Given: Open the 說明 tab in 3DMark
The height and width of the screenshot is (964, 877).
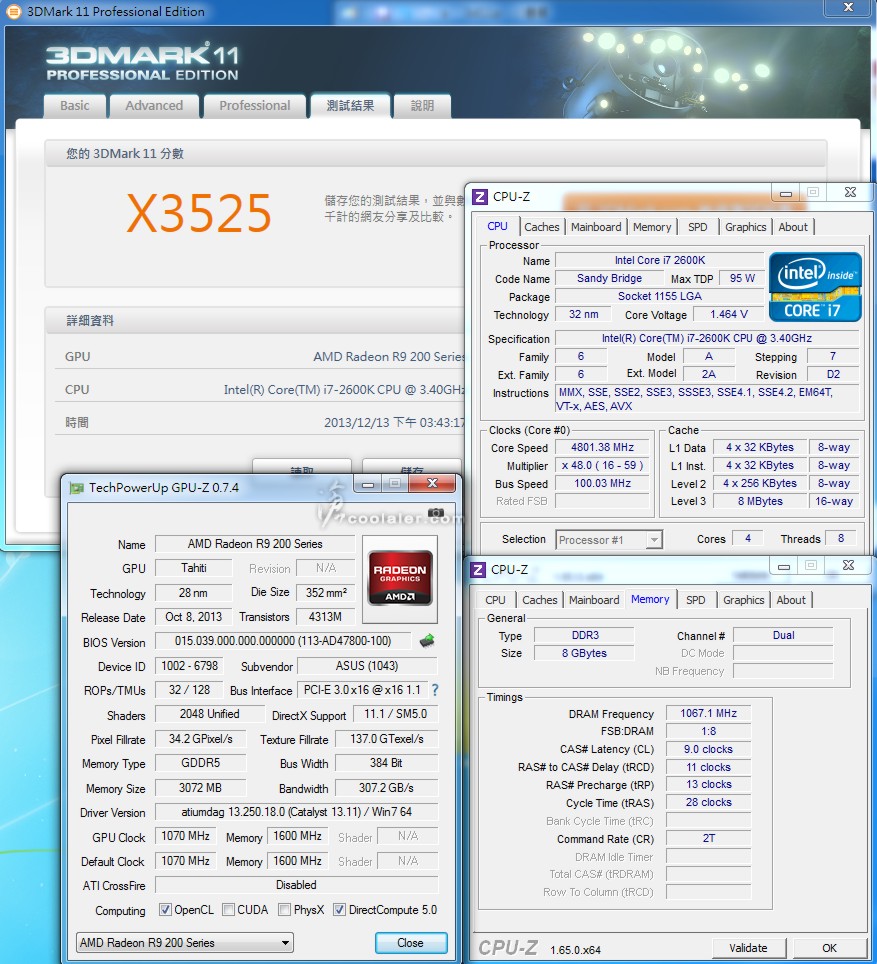Looking at the screenshot, I should coord(423,106).
